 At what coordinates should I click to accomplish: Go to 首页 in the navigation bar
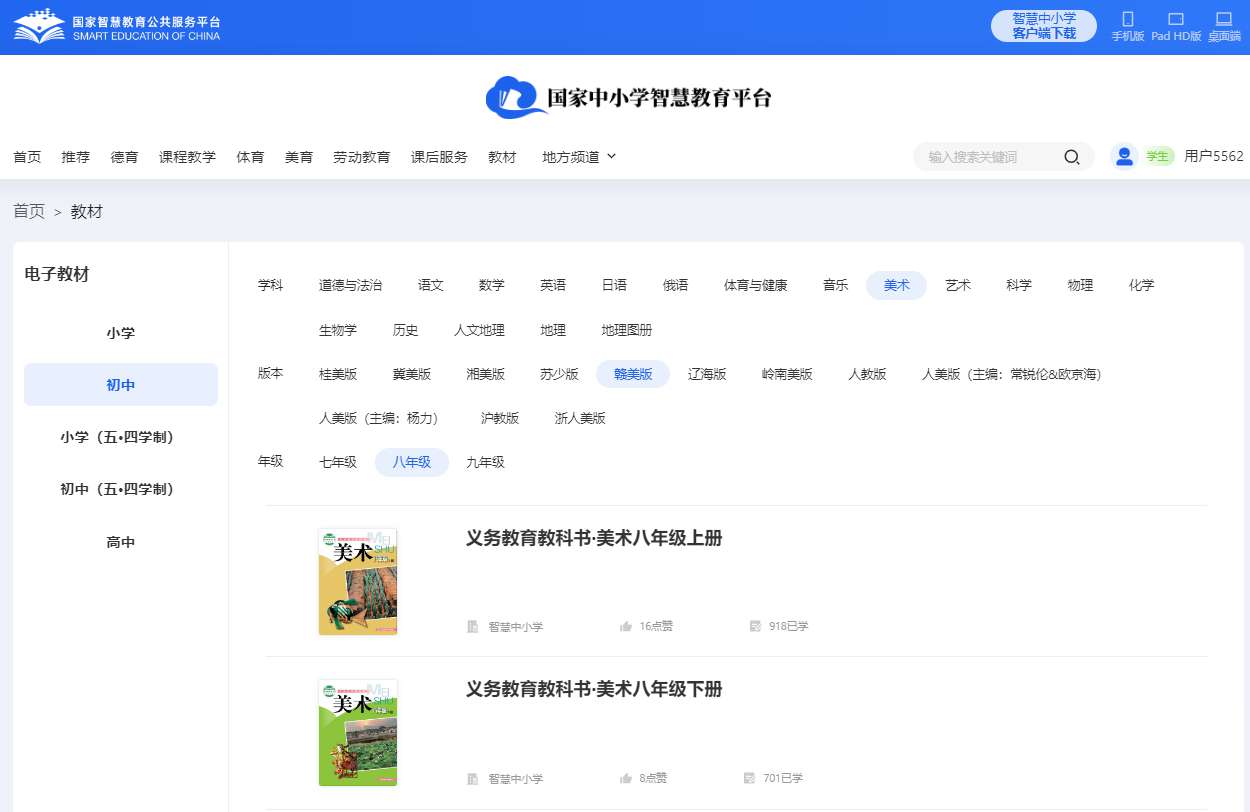27,157
